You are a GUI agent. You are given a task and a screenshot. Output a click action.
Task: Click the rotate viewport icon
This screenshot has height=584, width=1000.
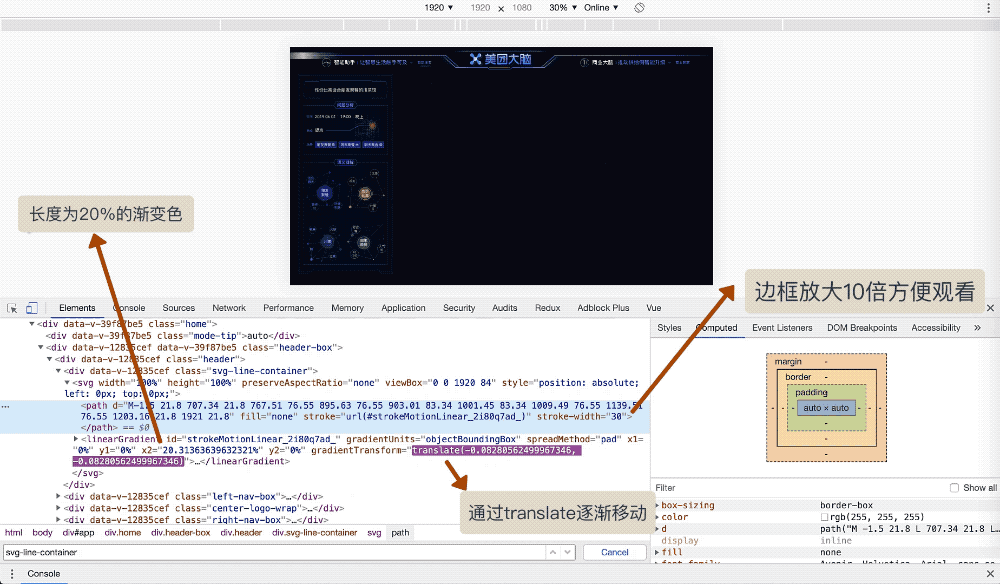click(639, 8)
